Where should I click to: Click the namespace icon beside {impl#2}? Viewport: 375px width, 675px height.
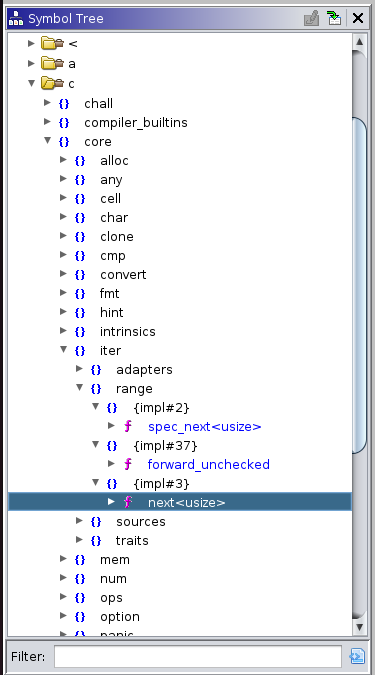[x=112, y=407]
